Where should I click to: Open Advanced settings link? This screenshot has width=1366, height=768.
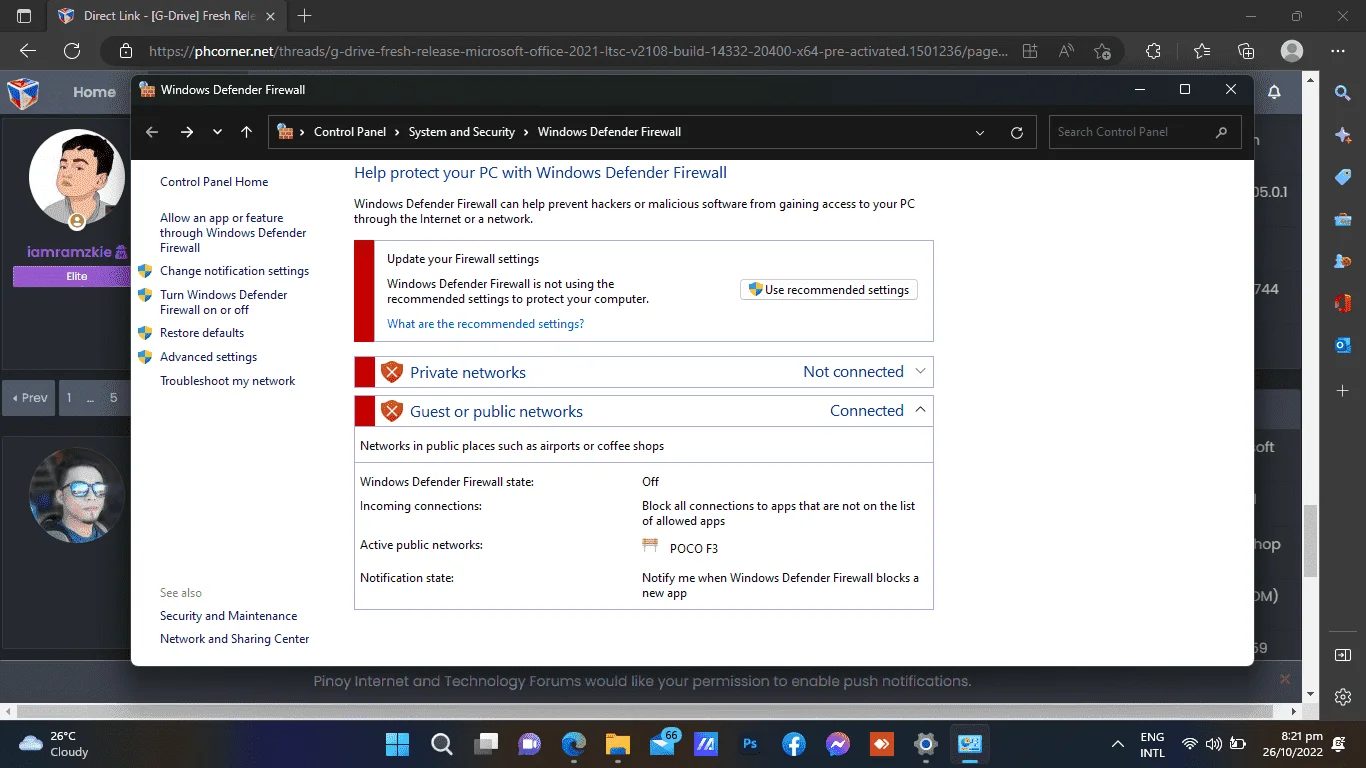click(x=208, y=357)
